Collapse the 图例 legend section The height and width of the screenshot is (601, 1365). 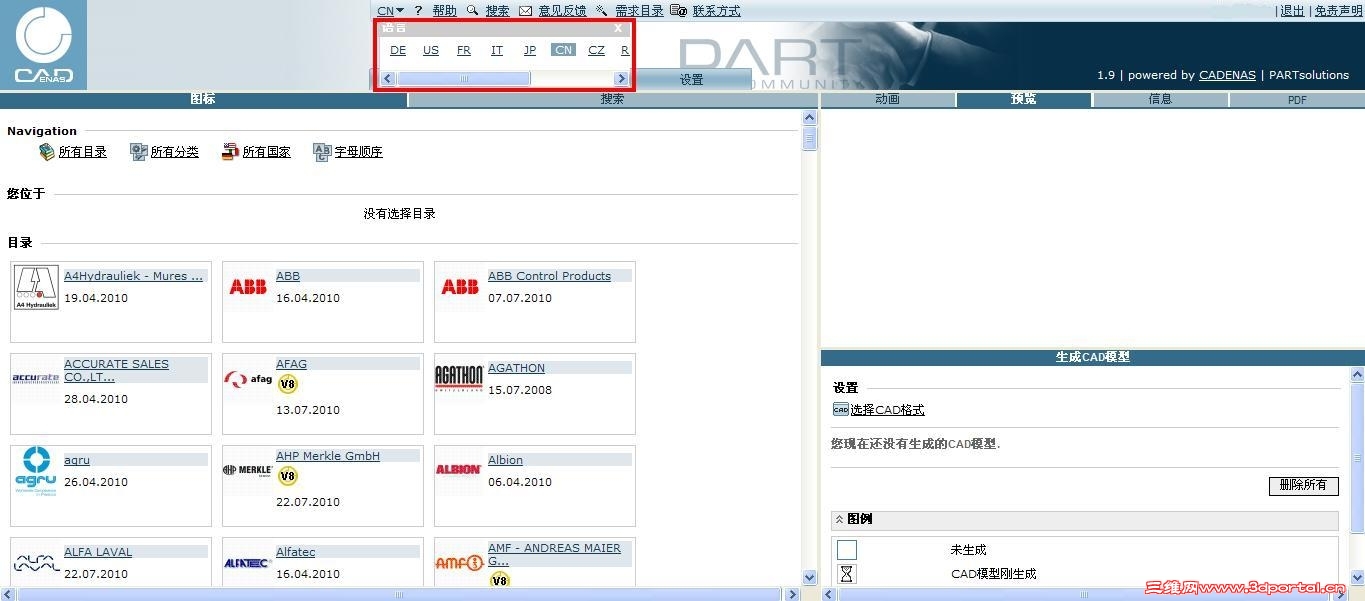[840, 520]
